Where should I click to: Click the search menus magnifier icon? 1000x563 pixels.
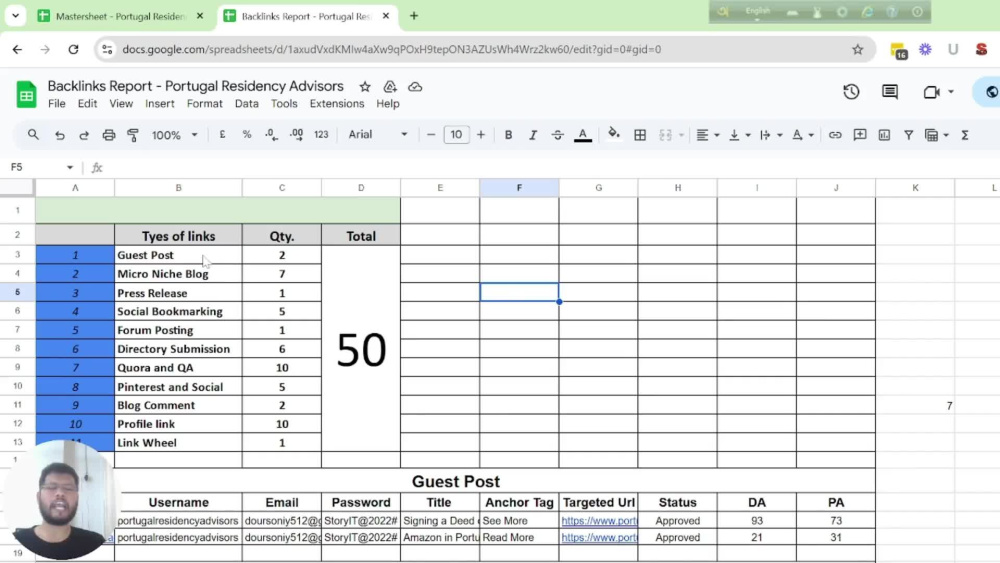33,135
